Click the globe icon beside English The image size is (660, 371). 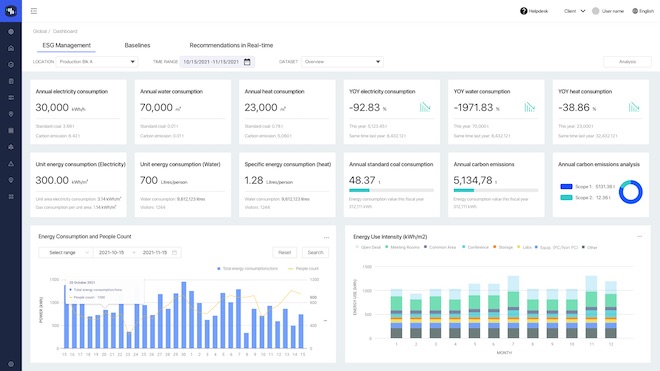(x=635, y=11)
